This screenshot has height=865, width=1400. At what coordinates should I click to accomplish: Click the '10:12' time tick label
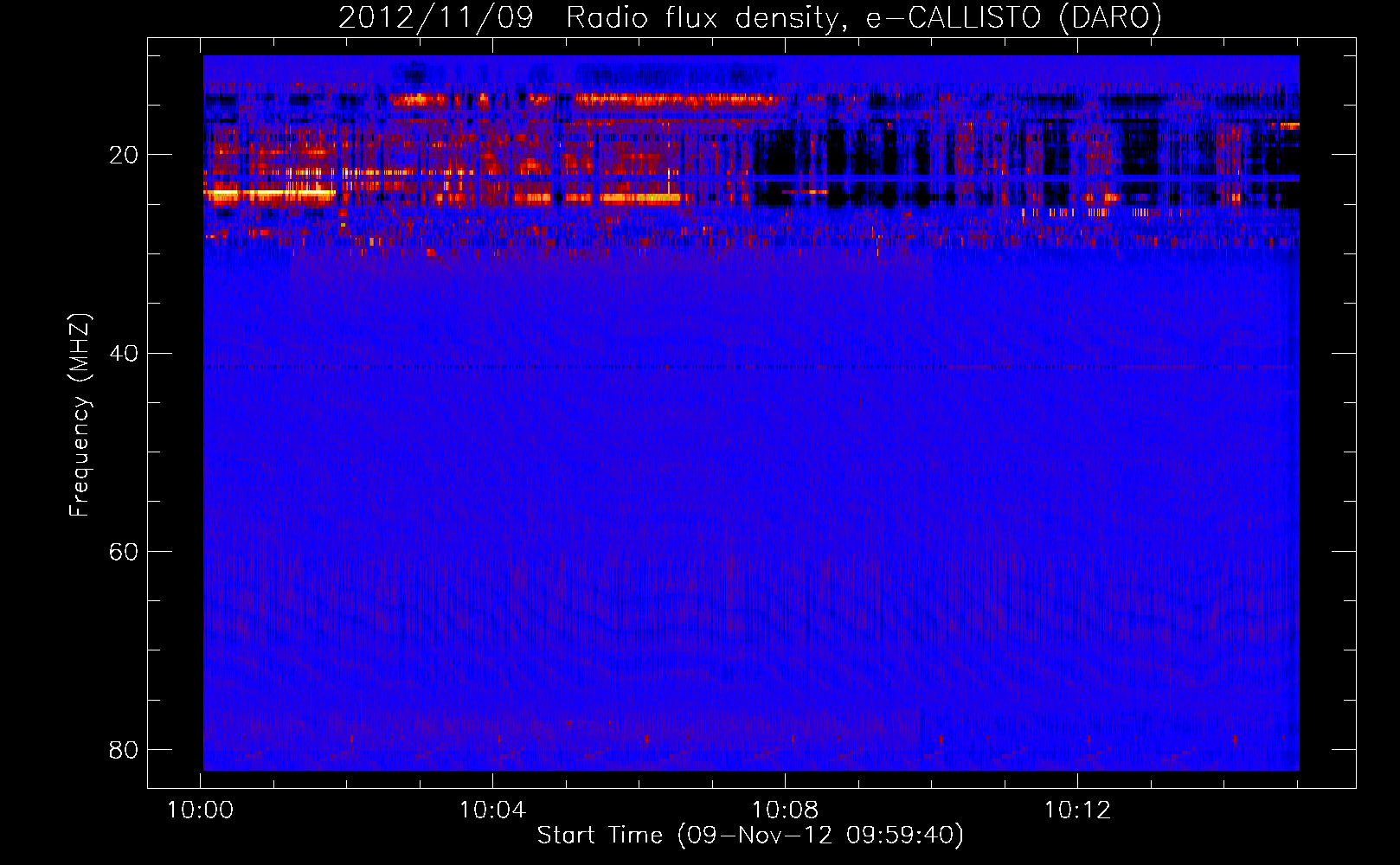pyautogui.click(x=1077, y=811)
